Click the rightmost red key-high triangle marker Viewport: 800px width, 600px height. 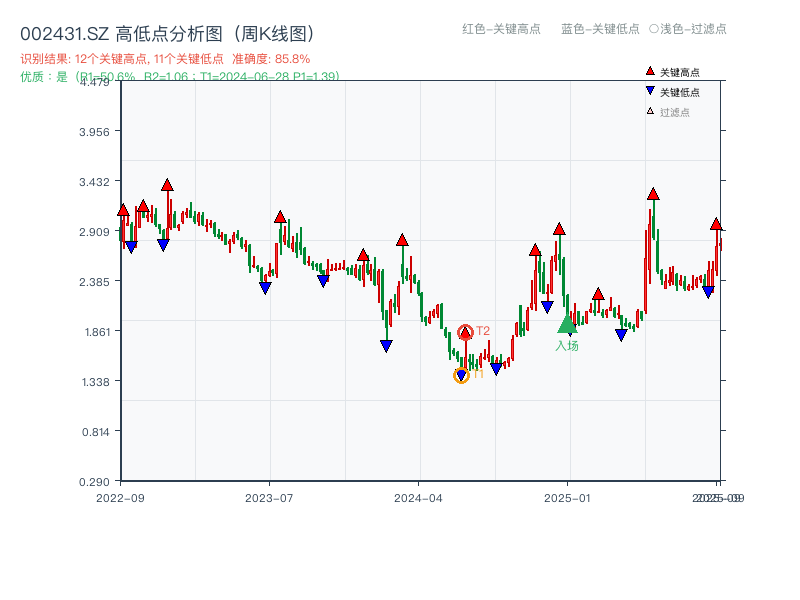tap(716, 226)
